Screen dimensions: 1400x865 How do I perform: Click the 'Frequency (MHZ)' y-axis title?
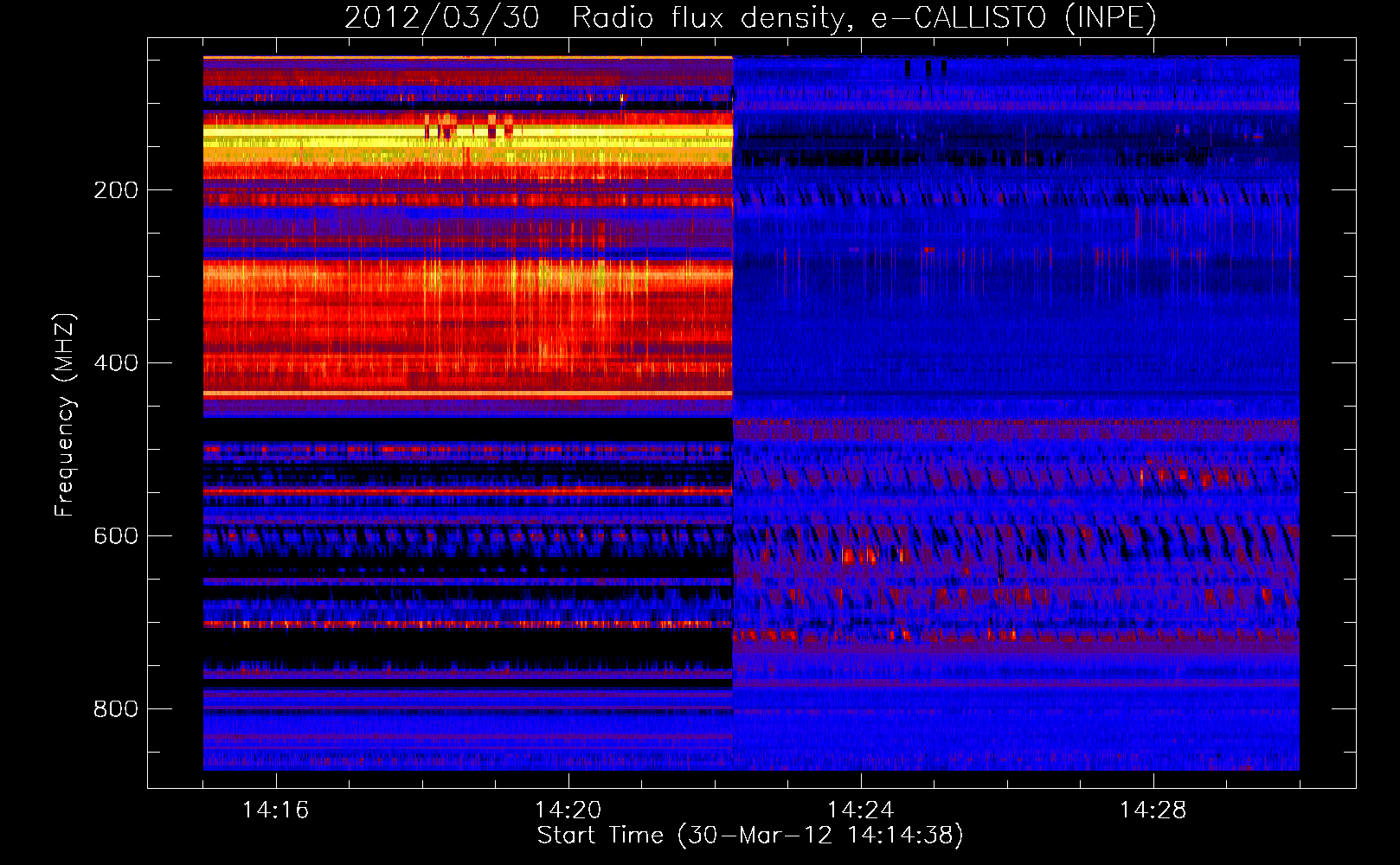(65, 415)
